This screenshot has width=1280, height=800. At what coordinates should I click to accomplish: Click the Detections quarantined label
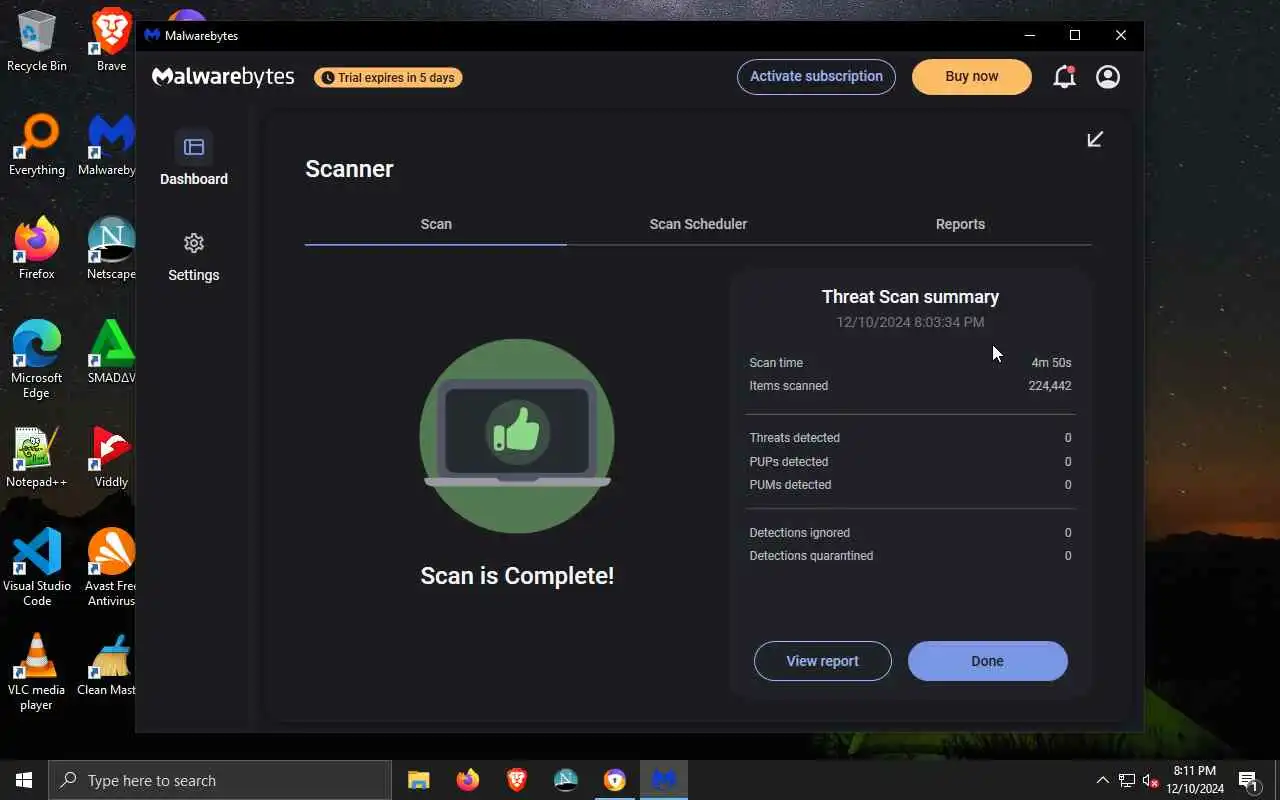coord(811,556)
